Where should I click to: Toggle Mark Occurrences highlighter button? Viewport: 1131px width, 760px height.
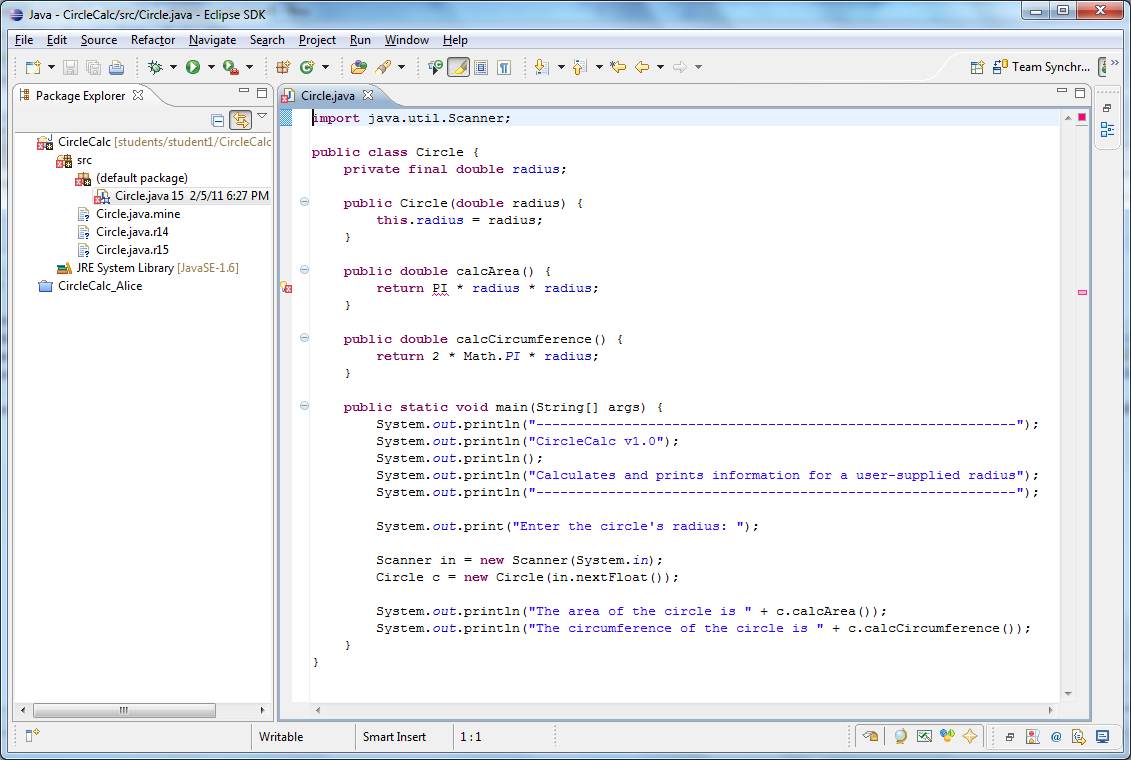(x=458, y=67)
